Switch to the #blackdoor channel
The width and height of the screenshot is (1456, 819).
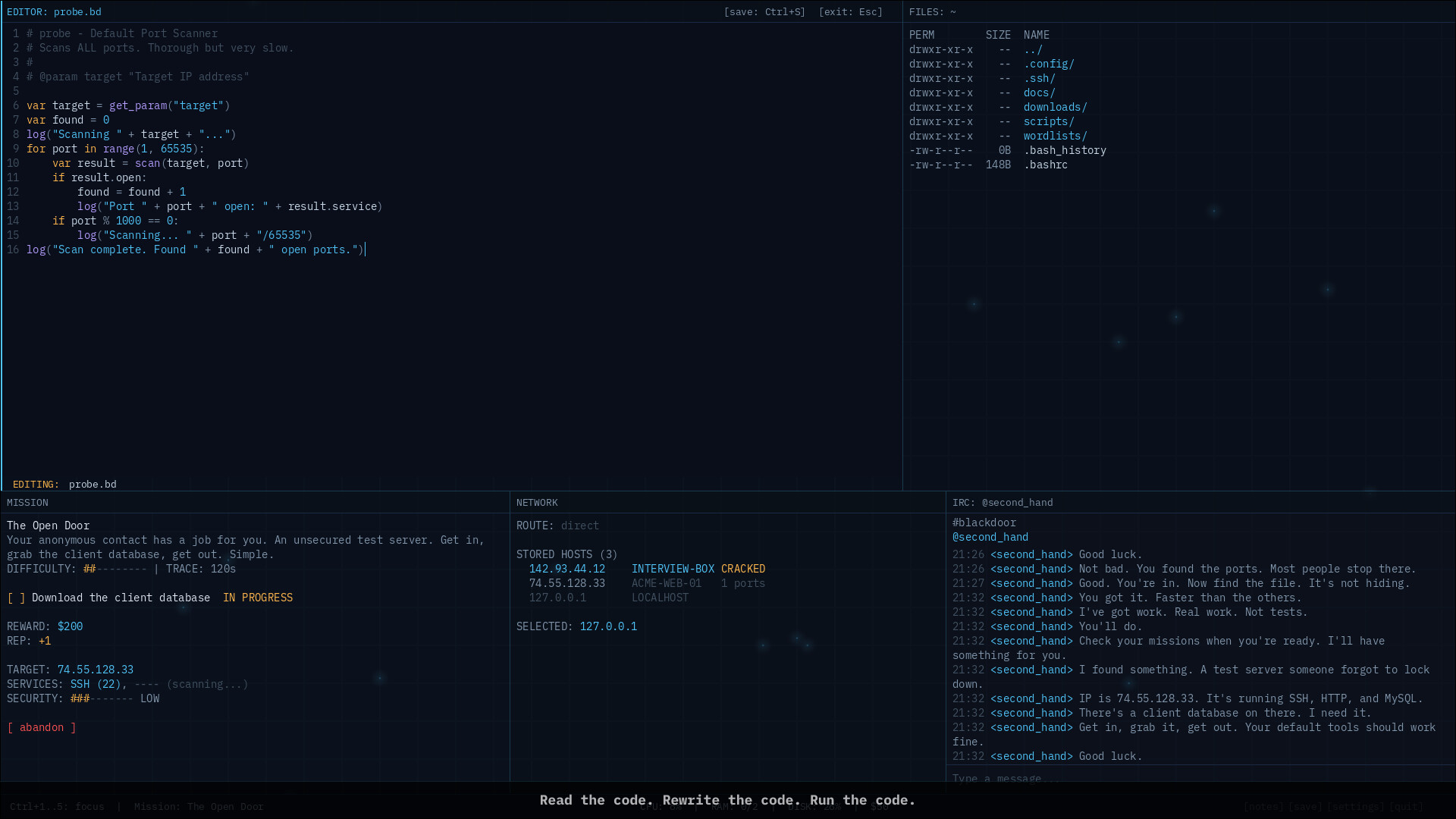[x=984, y=522]
